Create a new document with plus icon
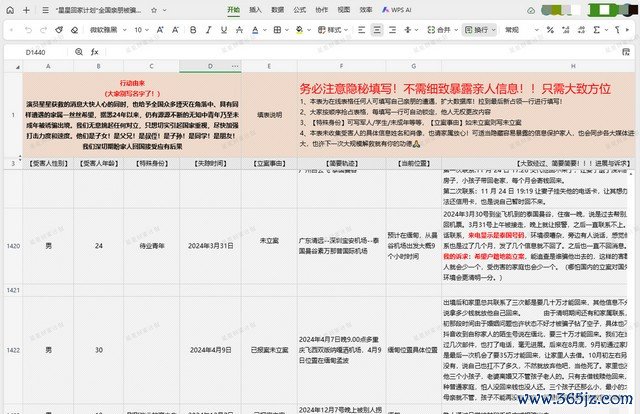The height and width of the screenshot is (414, 640). tap(27, 10)
